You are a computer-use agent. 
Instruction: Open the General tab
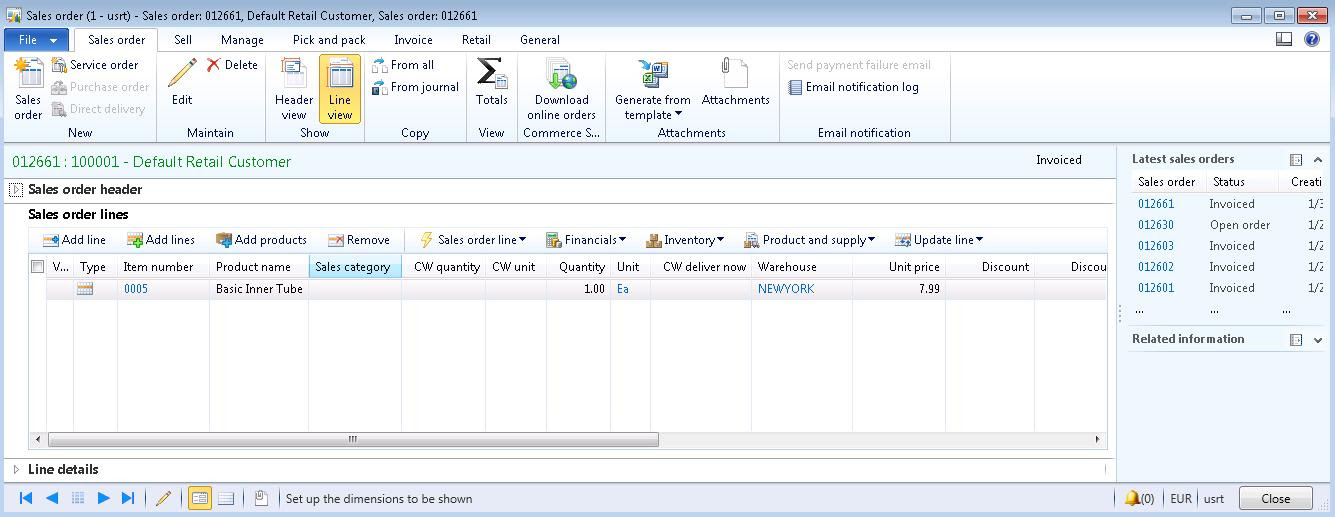point(540,40)
